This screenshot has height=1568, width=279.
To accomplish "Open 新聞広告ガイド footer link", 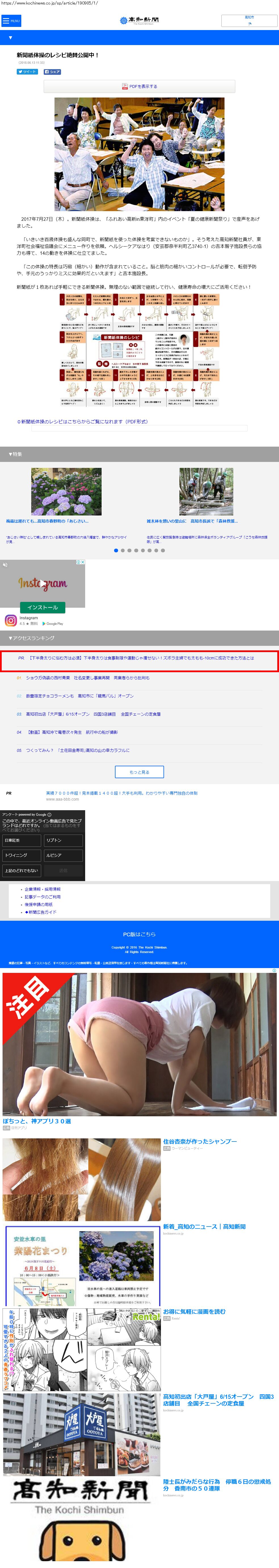I will click(41, 913).
